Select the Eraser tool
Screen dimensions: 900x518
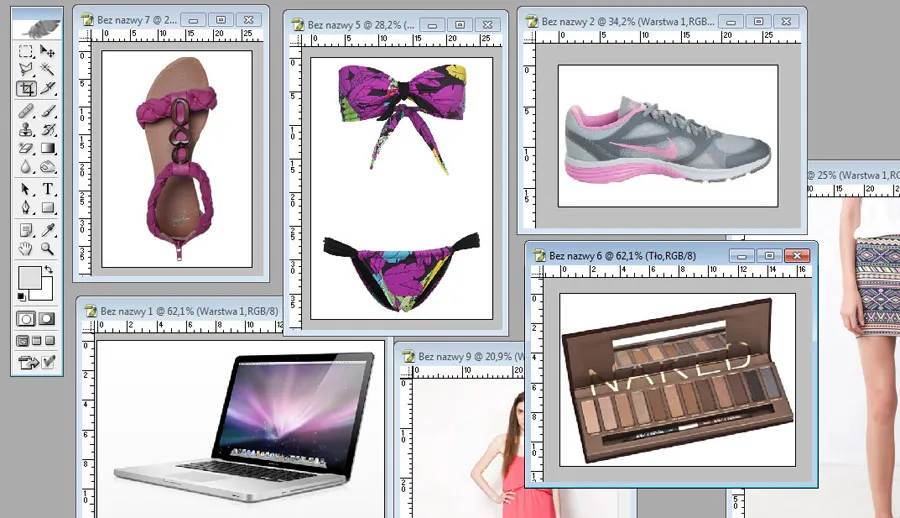[x=26, y=148]
